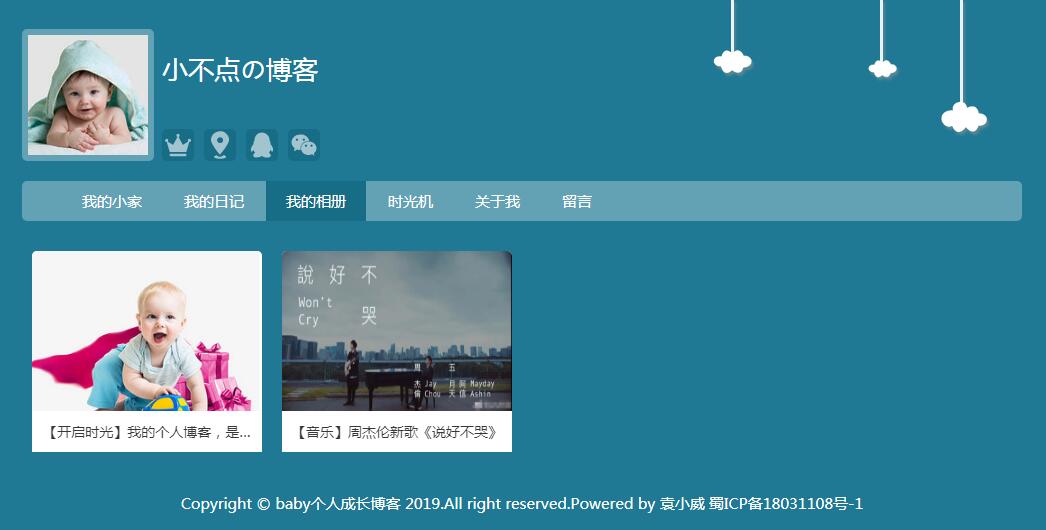Click the baby avatar photo in the header

(88, 95)
